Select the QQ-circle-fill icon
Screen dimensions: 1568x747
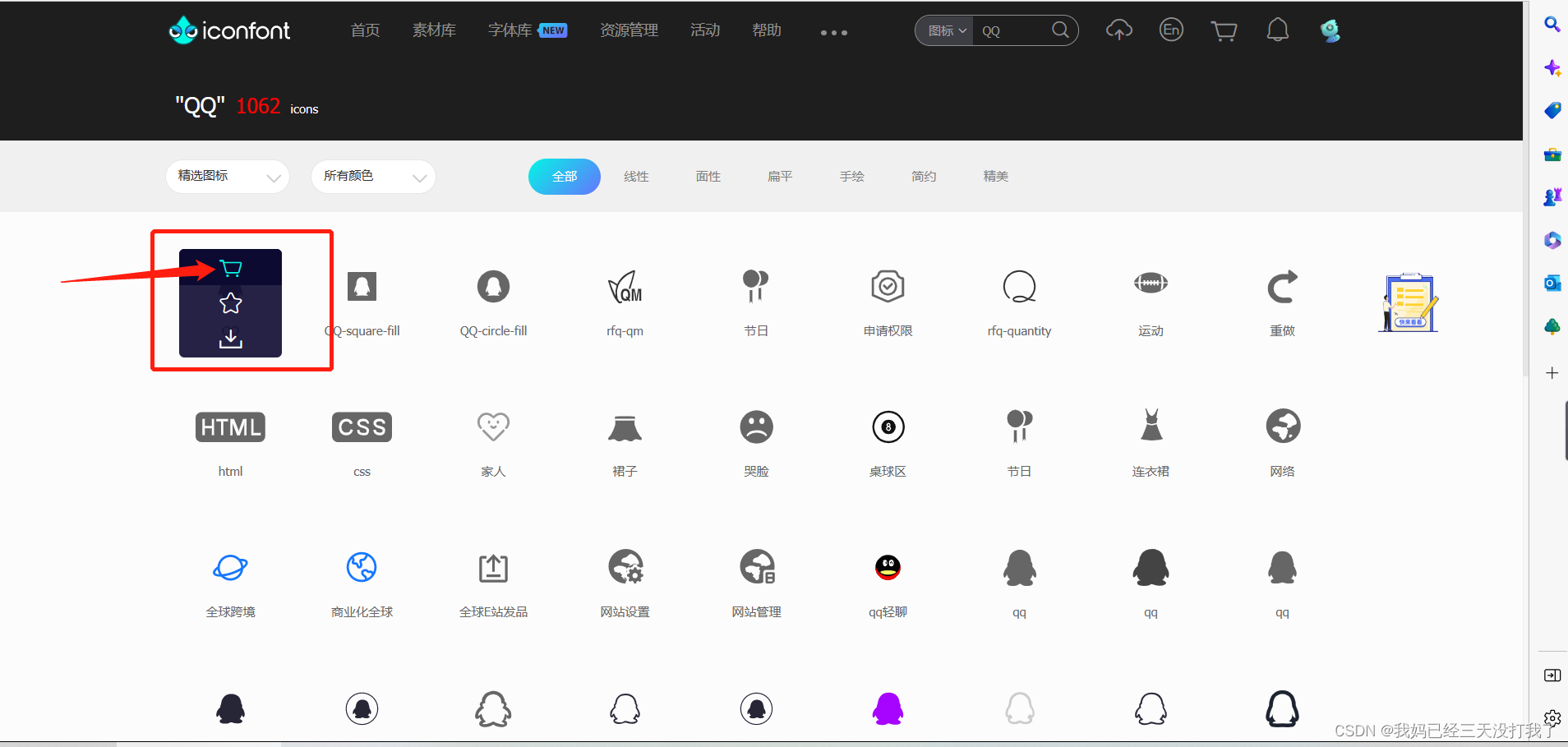492,287
